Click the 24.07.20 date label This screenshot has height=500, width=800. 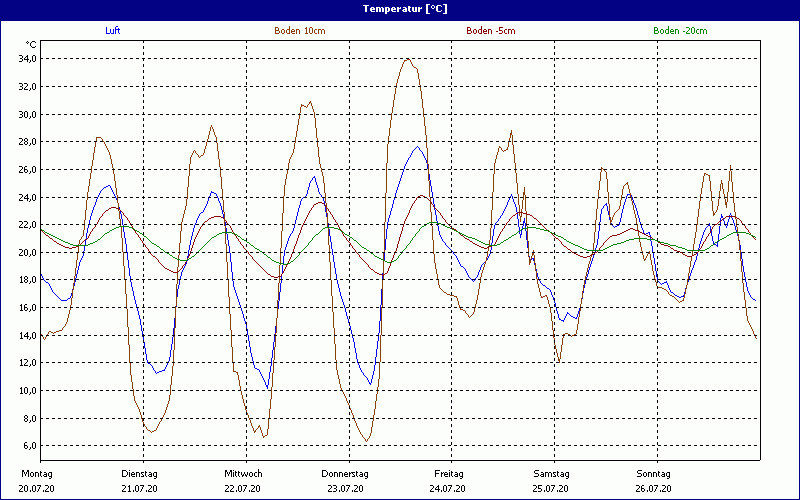point(449,489)
